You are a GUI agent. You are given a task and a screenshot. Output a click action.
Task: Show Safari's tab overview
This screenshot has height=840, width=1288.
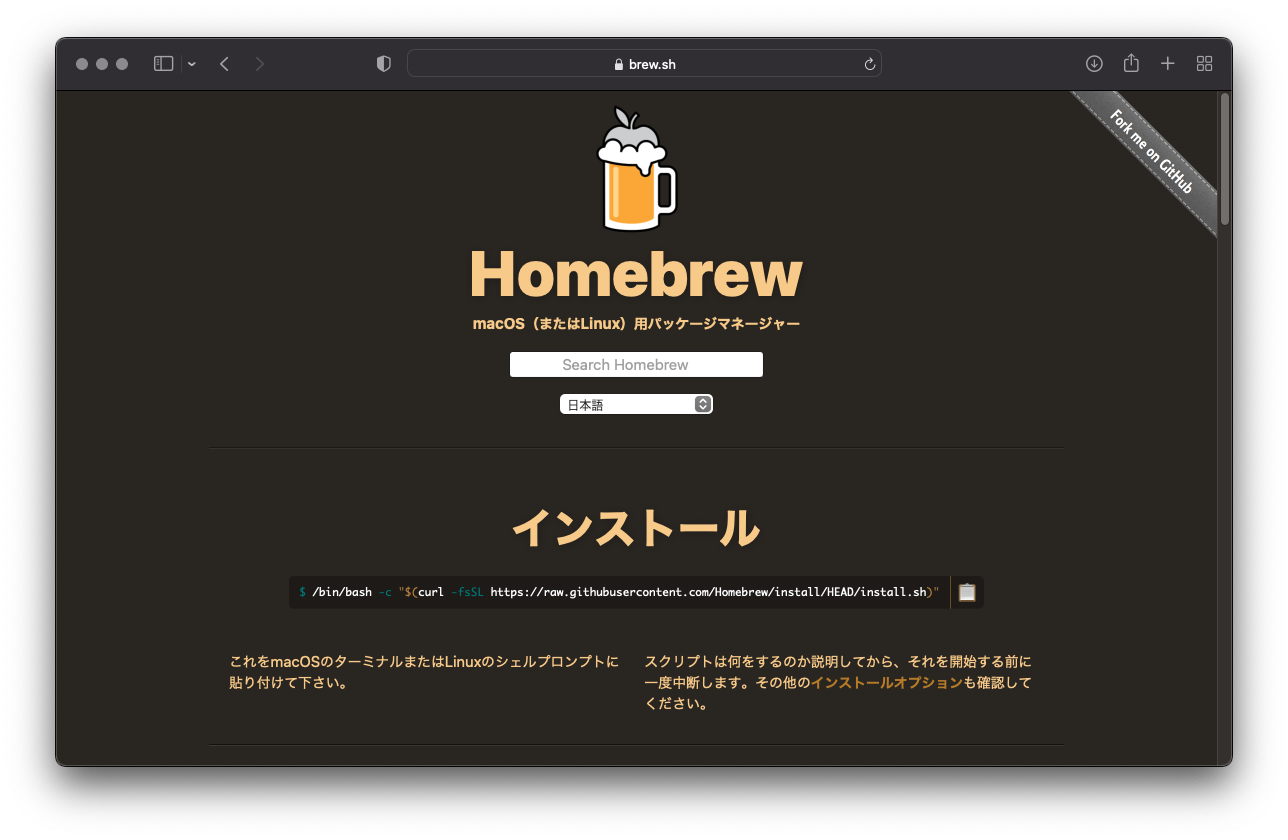[x=1204, y=63]
